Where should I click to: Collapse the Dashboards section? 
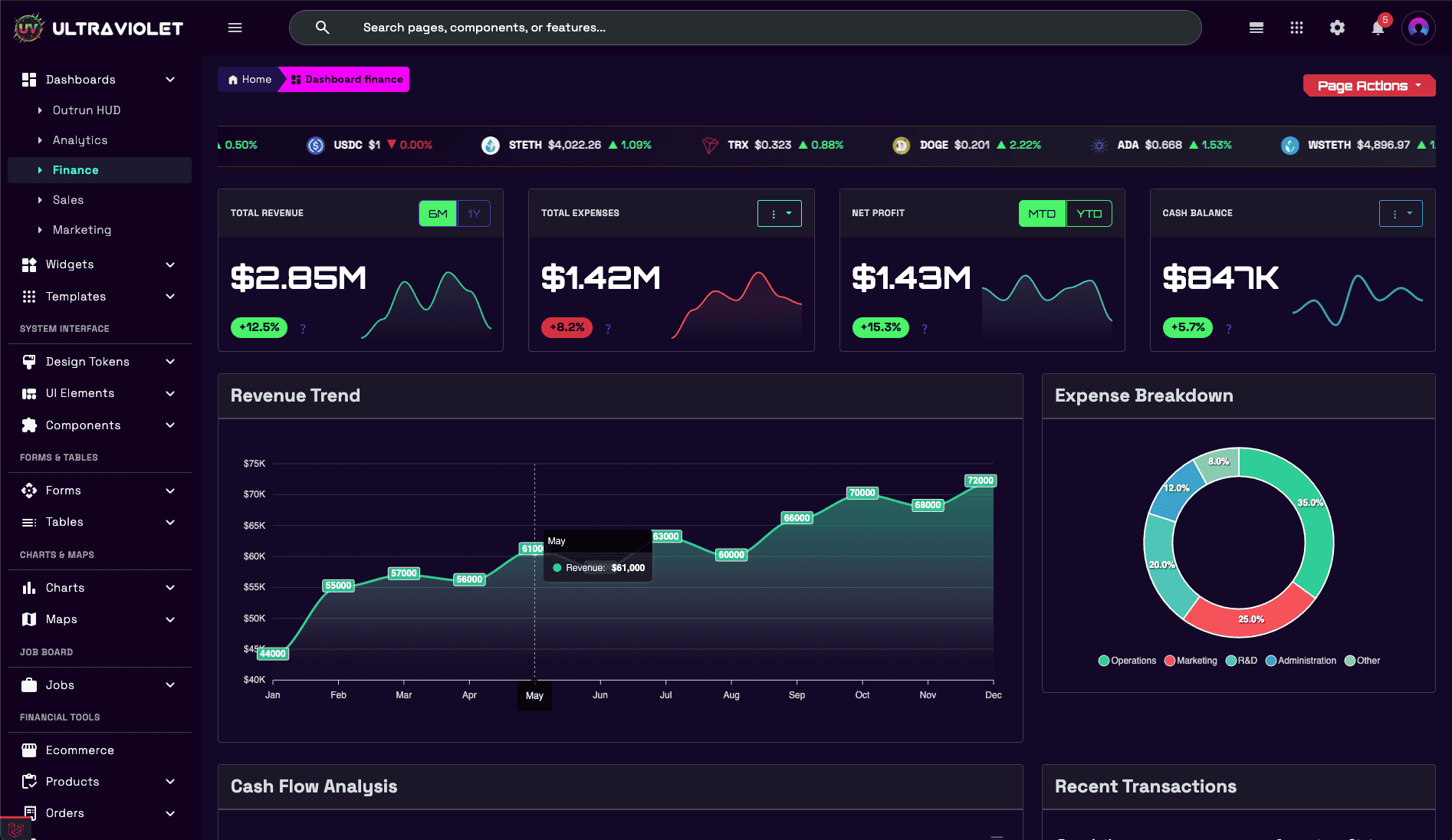click(169, 79)
